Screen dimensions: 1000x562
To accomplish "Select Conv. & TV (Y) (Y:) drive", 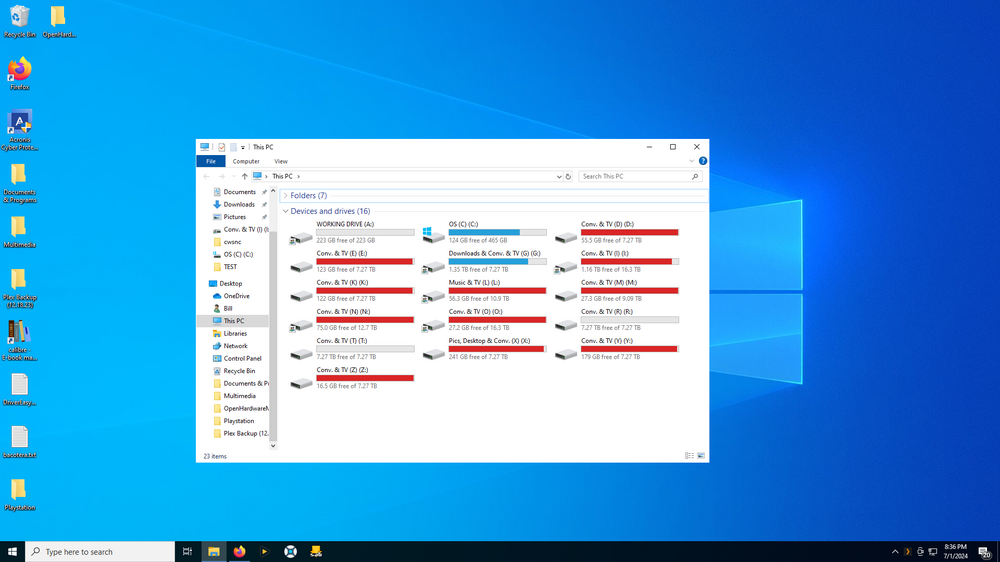I will coord(617,349).
